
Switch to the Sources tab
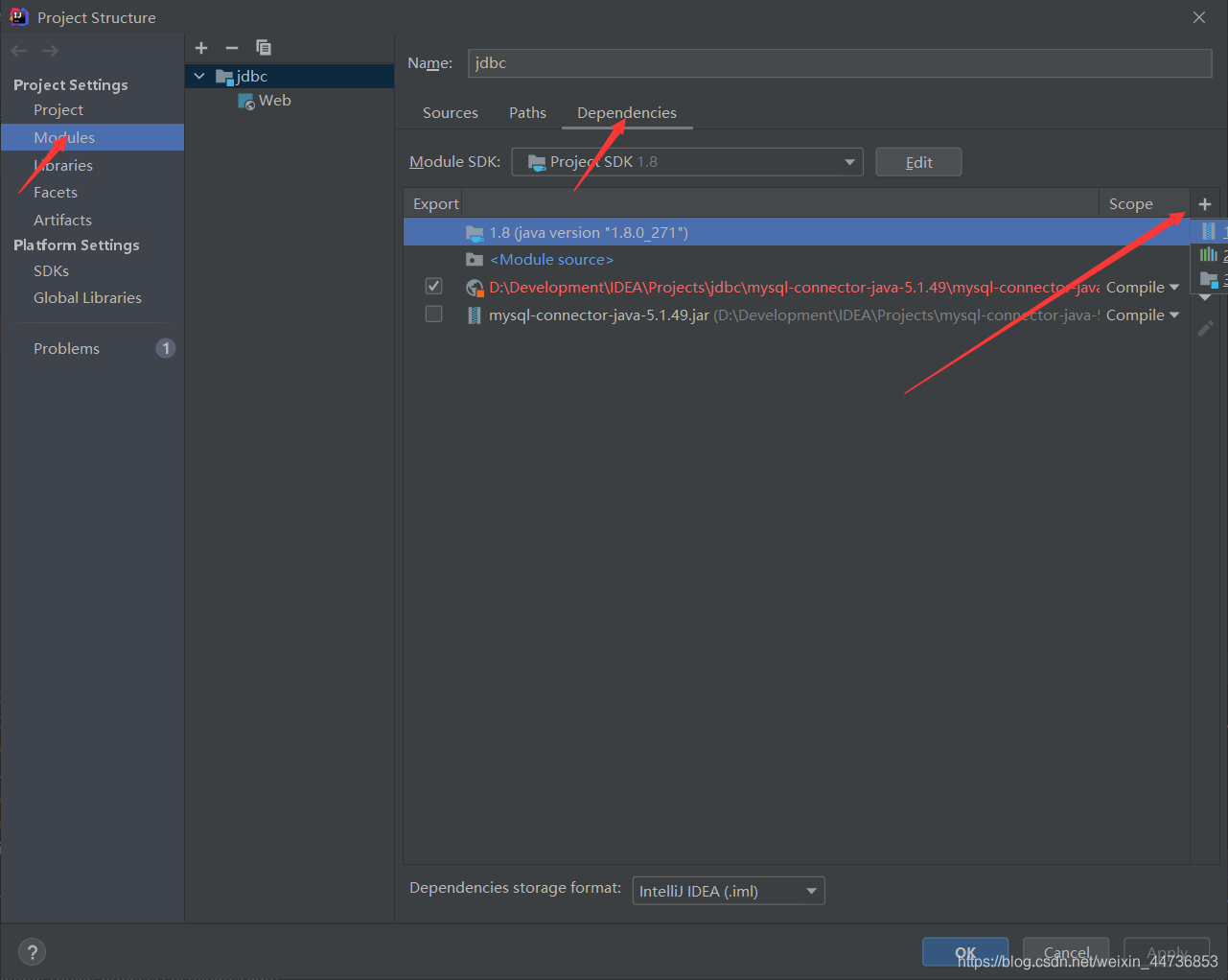(x=451, y=113)
